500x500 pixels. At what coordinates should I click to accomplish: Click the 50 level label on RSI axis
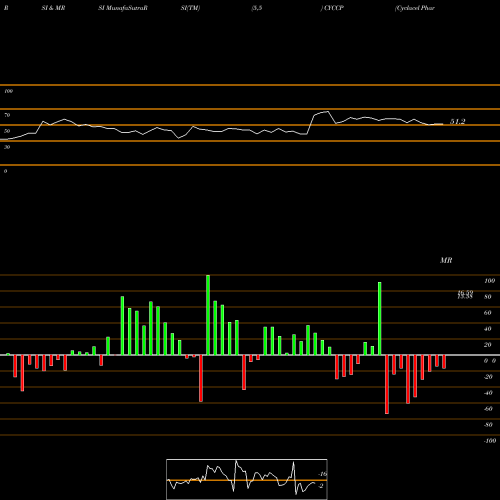coord(7,131)
